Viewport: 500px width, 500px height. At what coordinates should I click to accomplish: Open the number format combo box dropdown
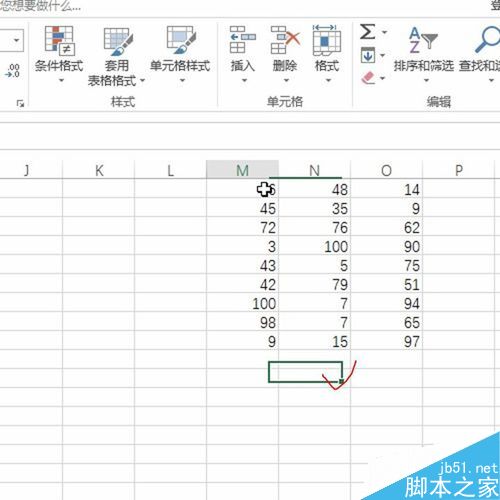(16, 41)
